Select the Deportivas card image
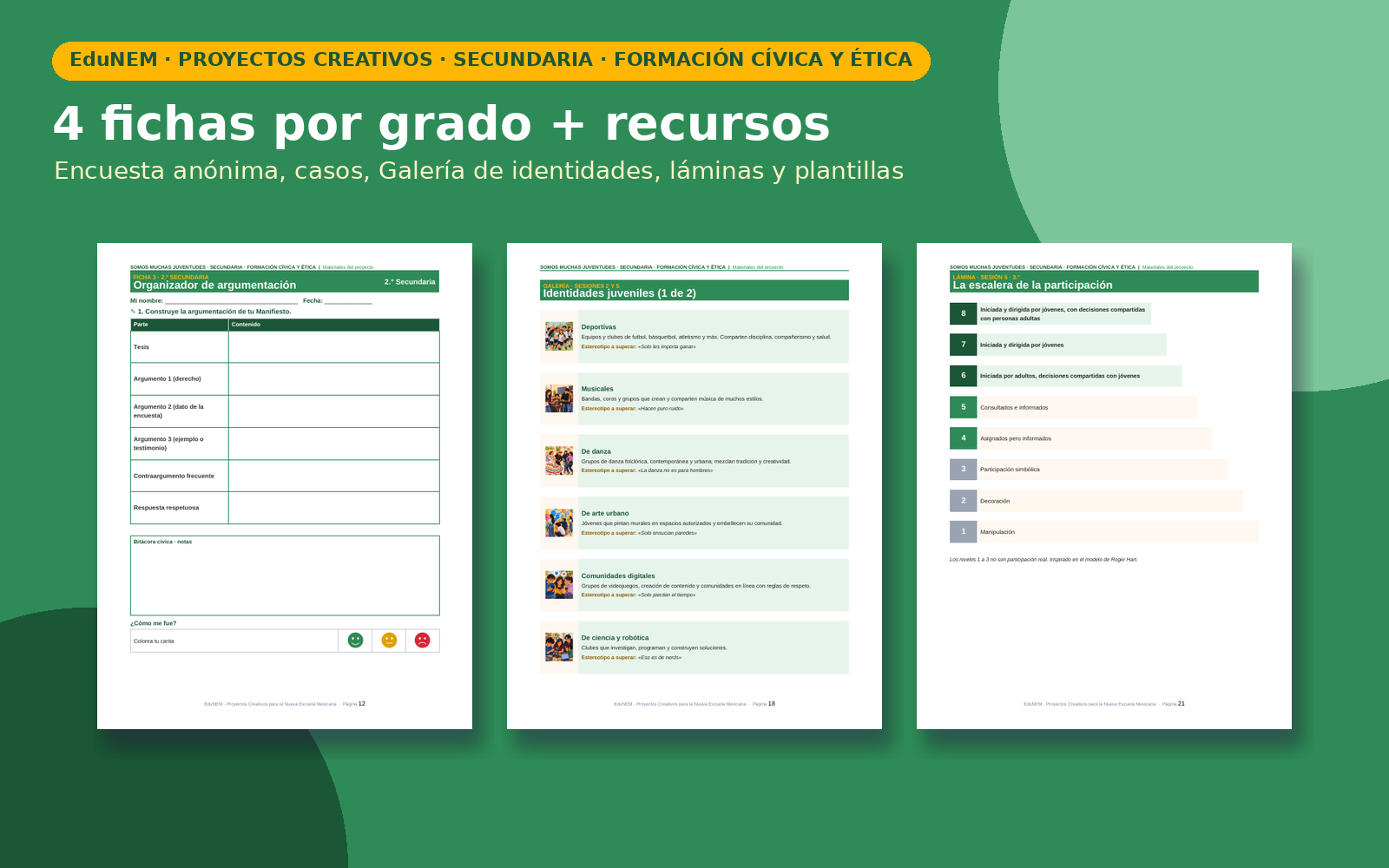This screenshot has height=868, width=1389. click(559, 336)
